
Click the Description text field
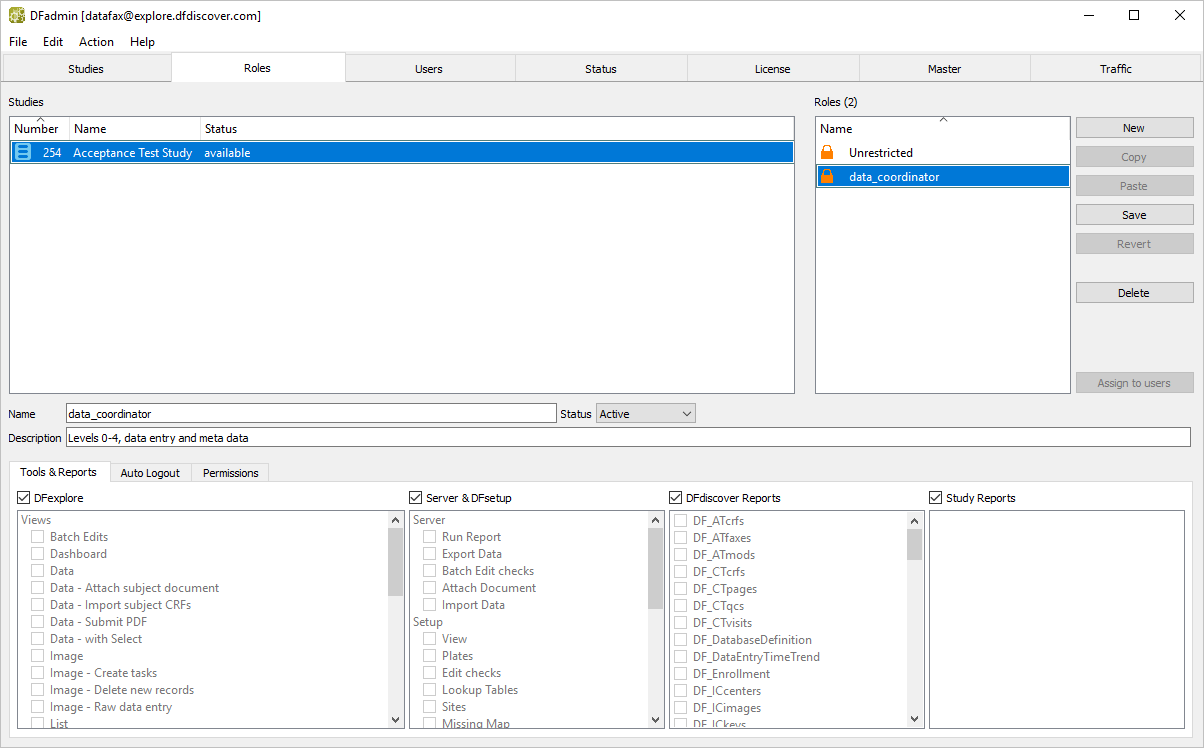pyautogui.click(x=627, y=437)
